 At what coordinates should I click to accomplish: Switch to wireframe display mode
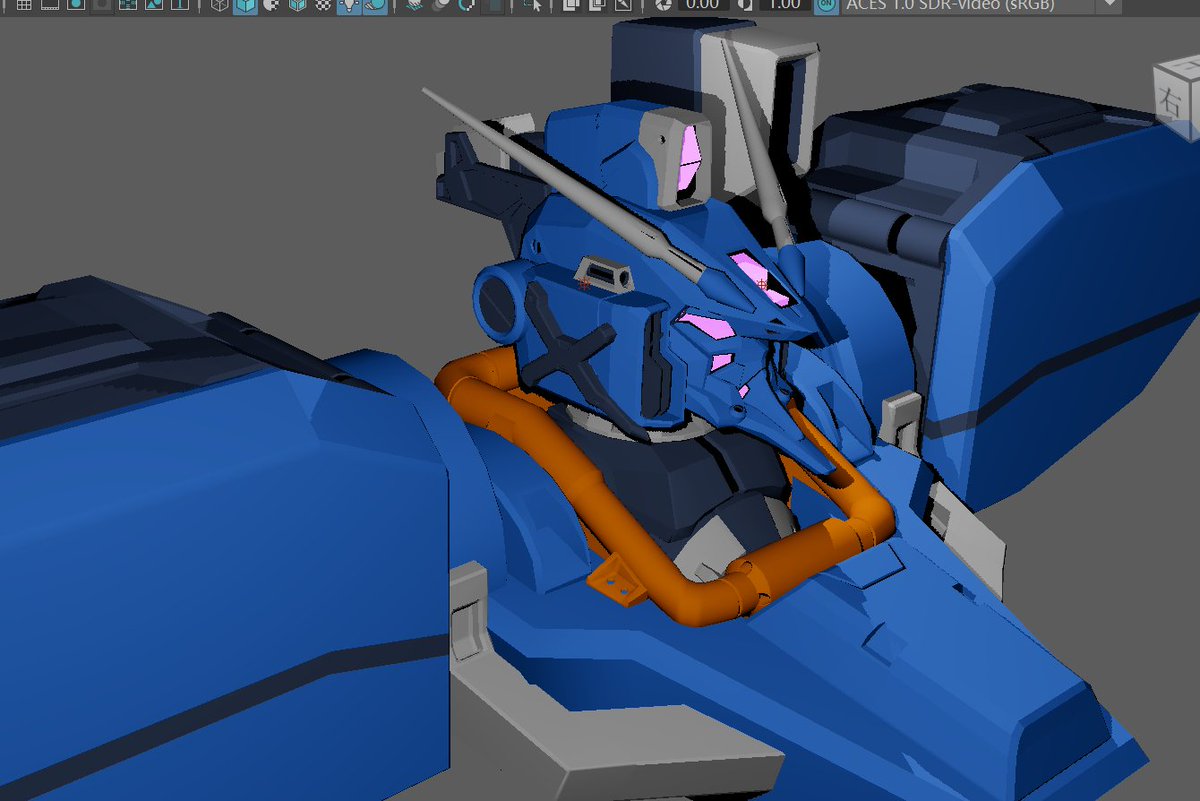click(x=220, y=5)
